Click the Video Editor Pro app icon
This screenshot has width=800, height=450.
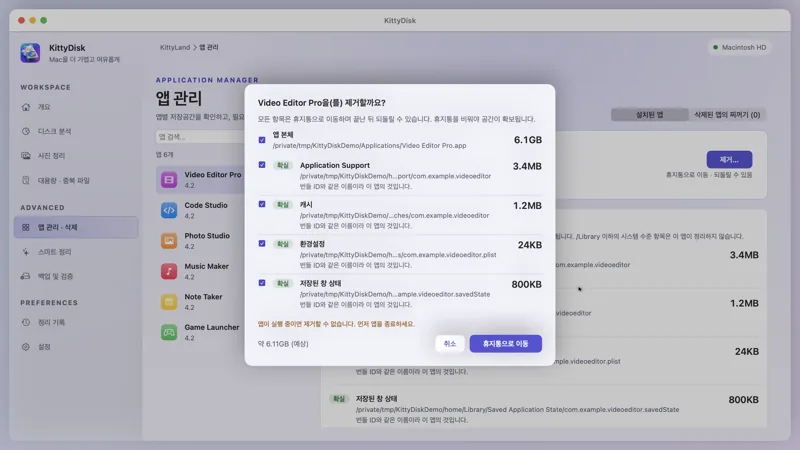coord(169,180)
